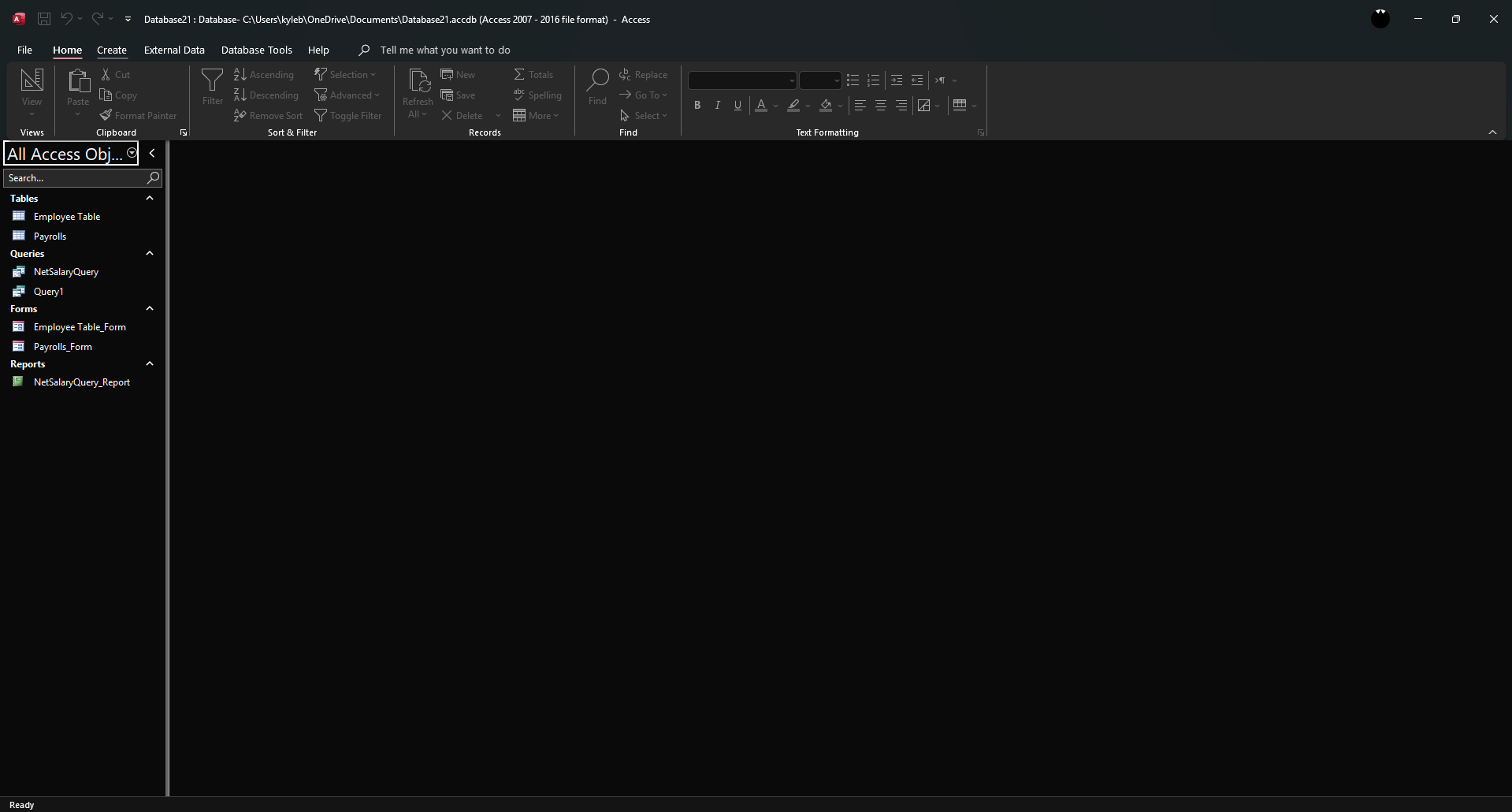The width and height of the screenshot is (1512, 812).
Task: Open the Help tab
Action: [318, 50]
